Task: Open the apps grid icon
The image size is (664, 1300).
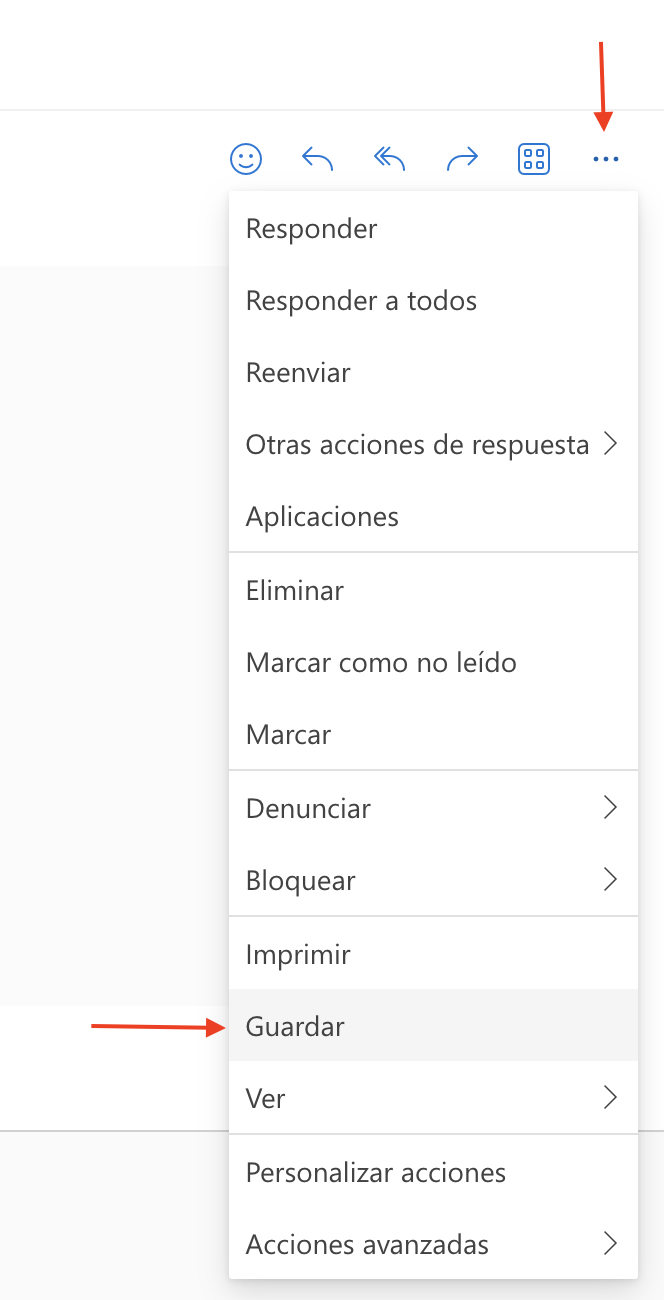Action: (534, 159)
